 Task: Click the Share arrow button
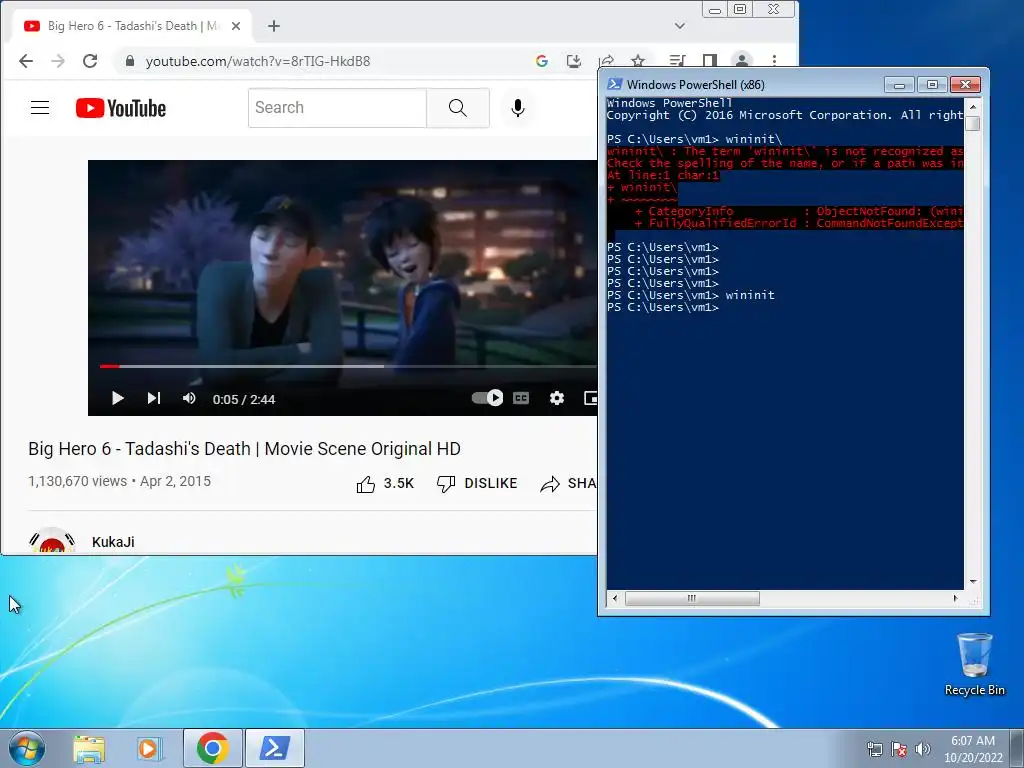[568, 483]
